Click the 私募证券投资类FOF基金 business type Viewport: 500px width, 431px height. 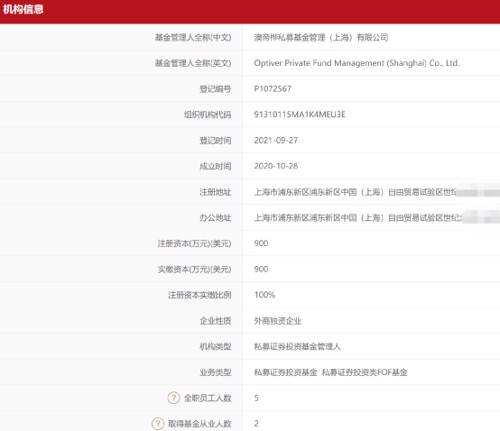(365, 372)
